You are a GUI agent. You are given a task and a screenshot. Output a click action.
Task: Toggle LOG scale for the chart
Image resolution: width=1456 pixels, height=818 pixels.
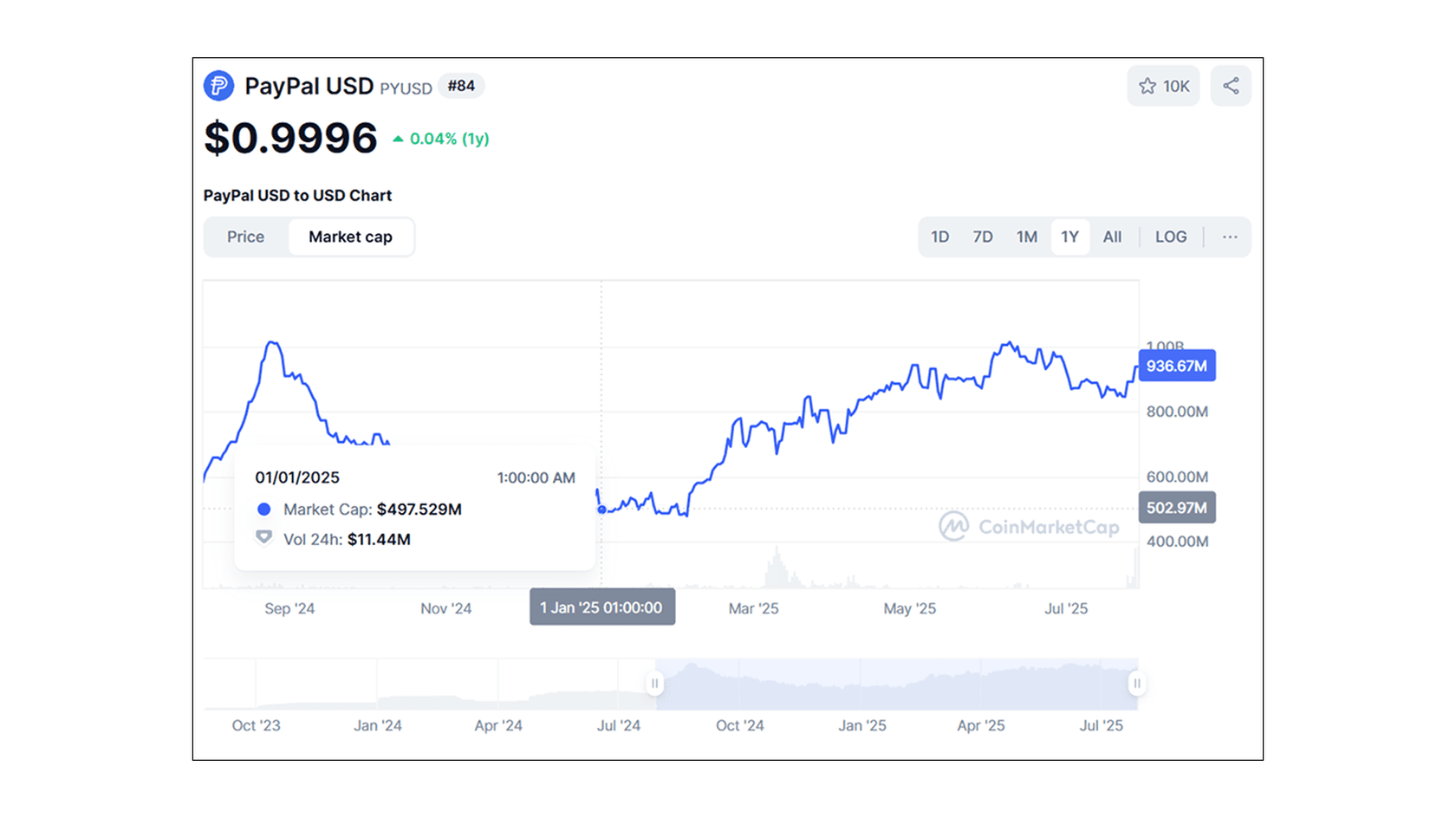pos(1171,237)
